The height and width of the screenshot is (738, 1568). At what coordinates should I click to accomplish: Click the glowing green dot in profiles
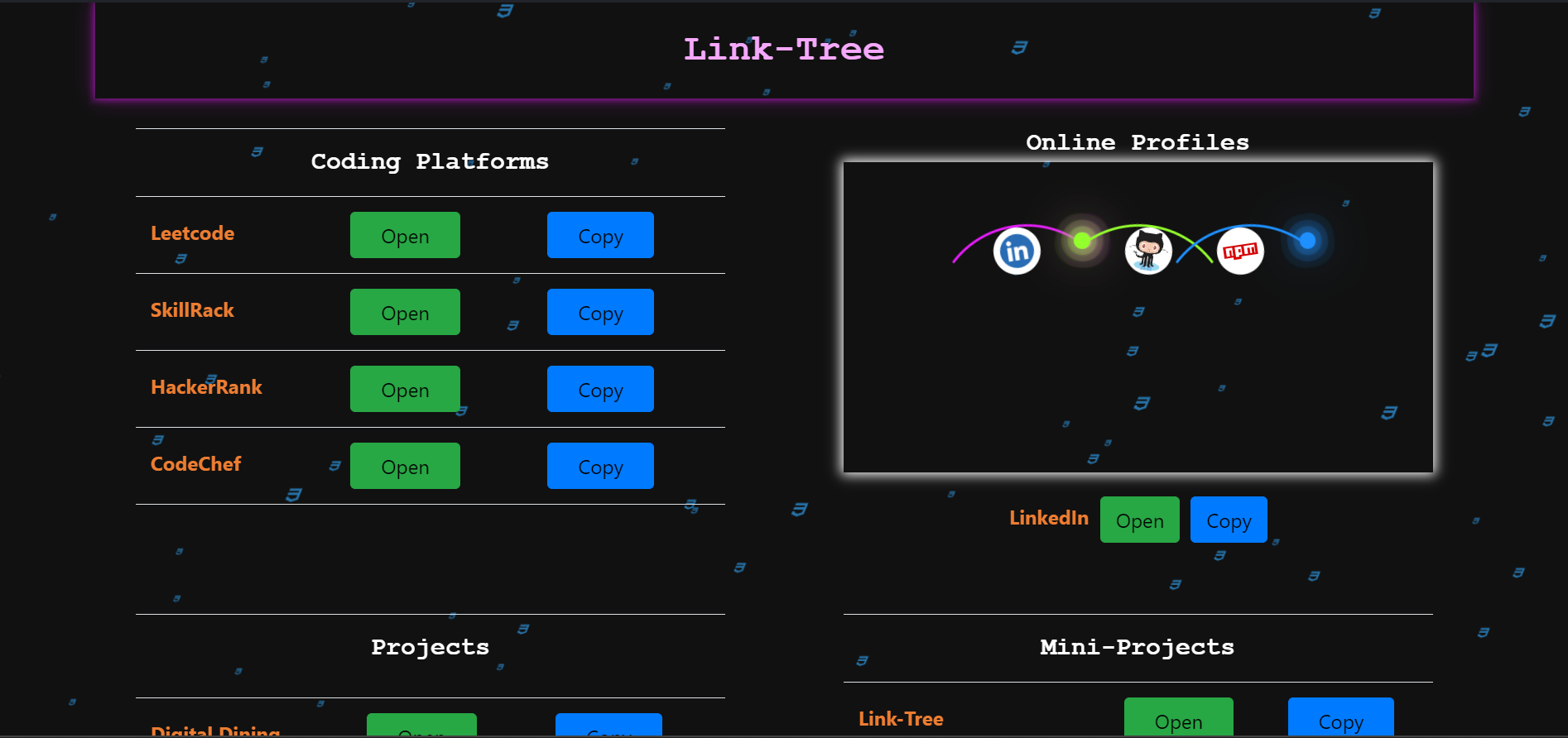[1082, 241]
